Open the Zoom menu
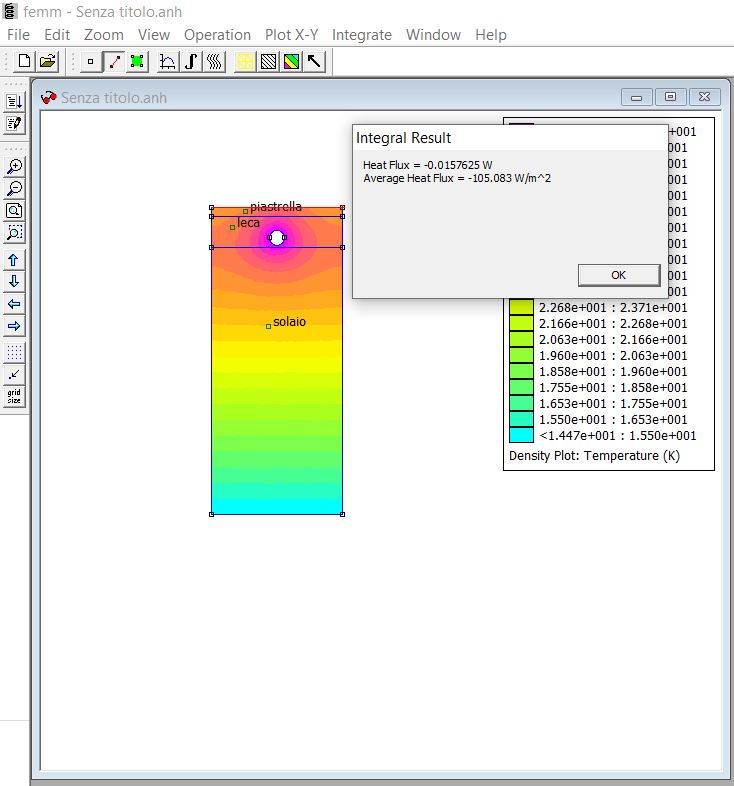Screen dimensions: 734x786 tap(104, 34)
